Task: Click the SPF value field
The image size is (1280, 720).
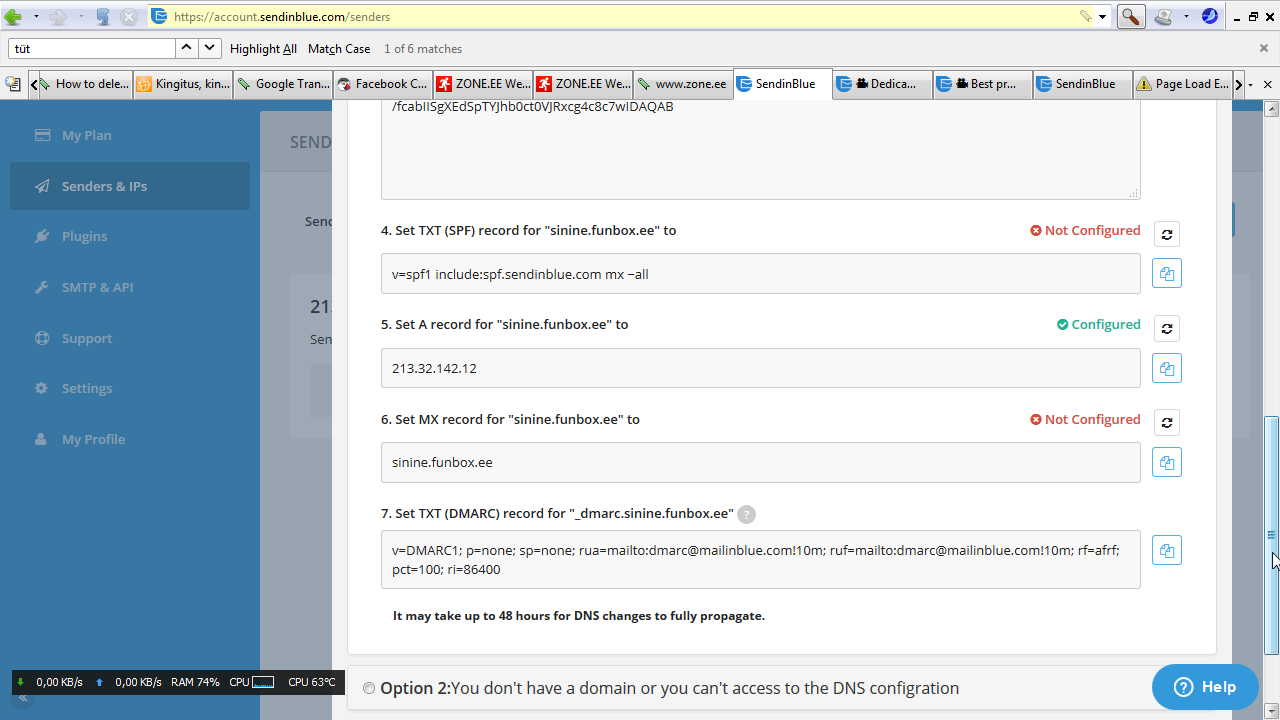Action: pos(760,274)
